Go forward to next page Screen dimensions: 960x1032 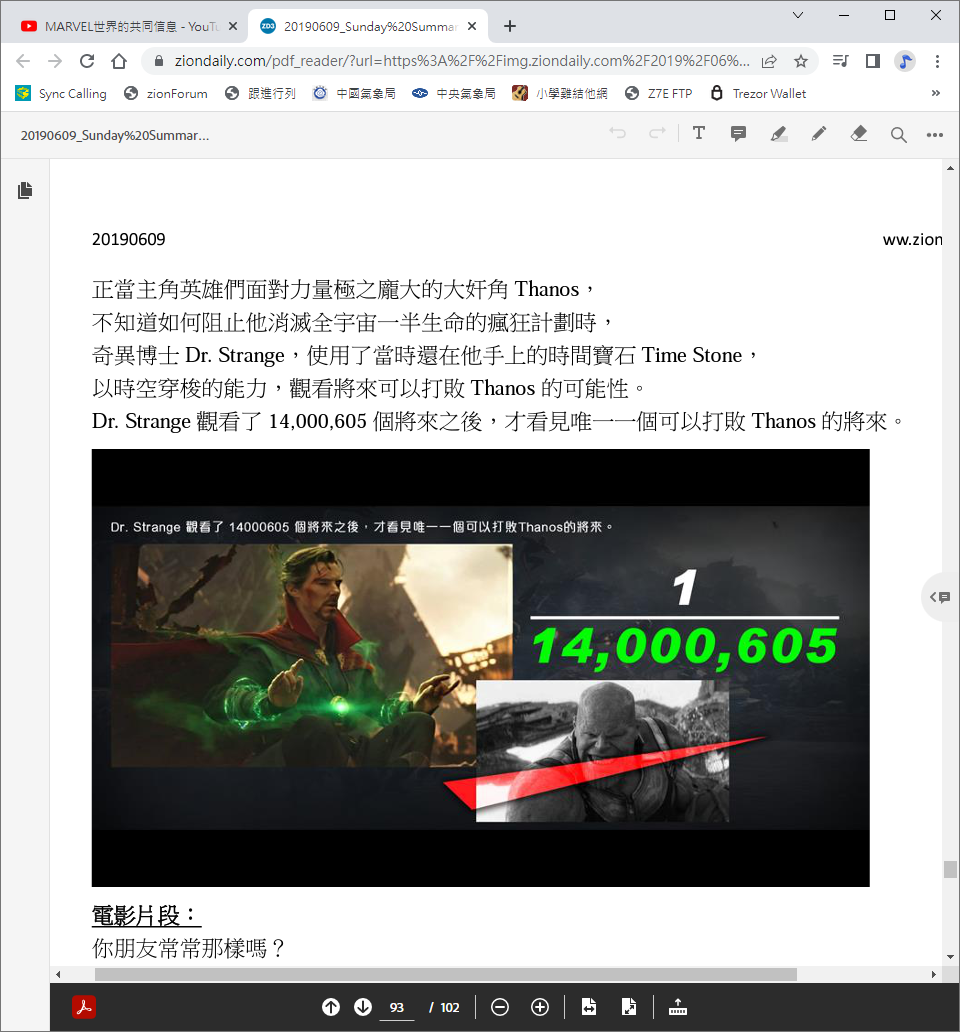[x=55, y=61]
